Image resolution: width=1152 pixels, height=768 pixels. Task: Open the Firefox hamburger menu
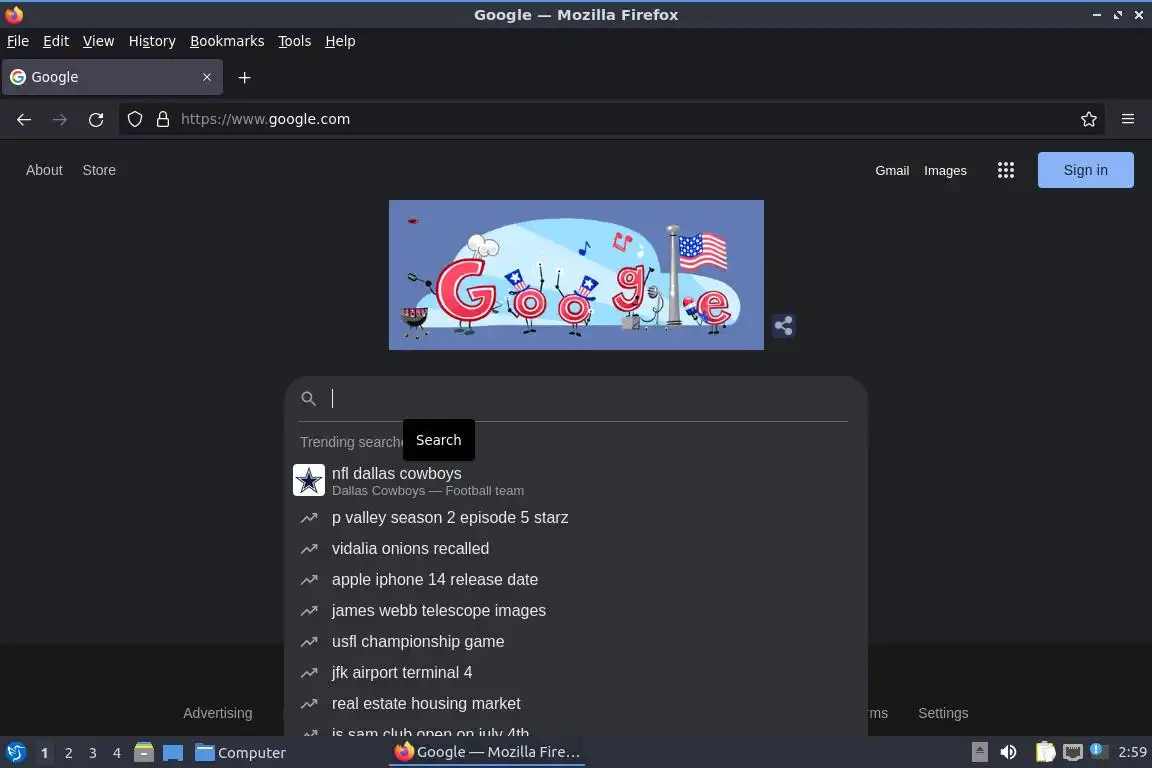coord(1128,119)
